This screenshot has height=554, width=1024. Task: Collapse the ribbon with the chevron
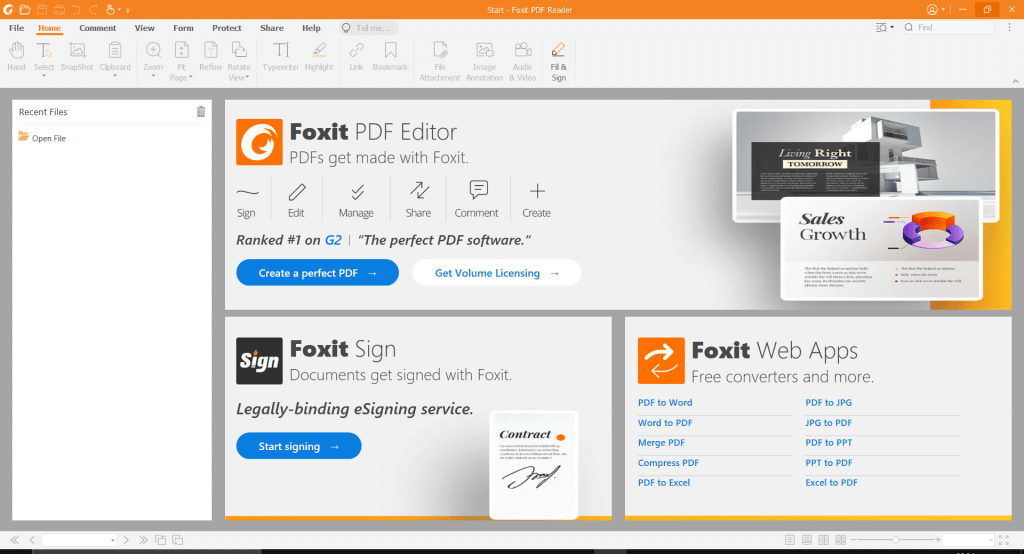pyautogui.click(x=1016, y=81)
